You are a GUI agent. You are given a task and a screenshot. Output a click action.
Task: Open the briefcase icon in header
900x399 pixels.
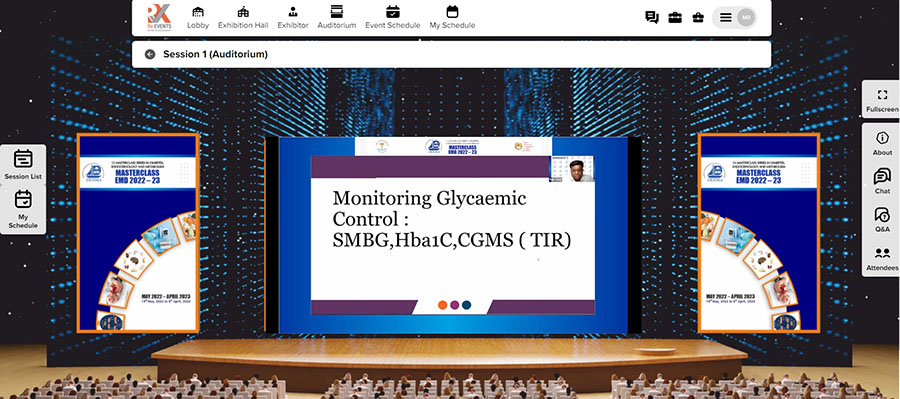pyautogui.click(x=675, y=17)
